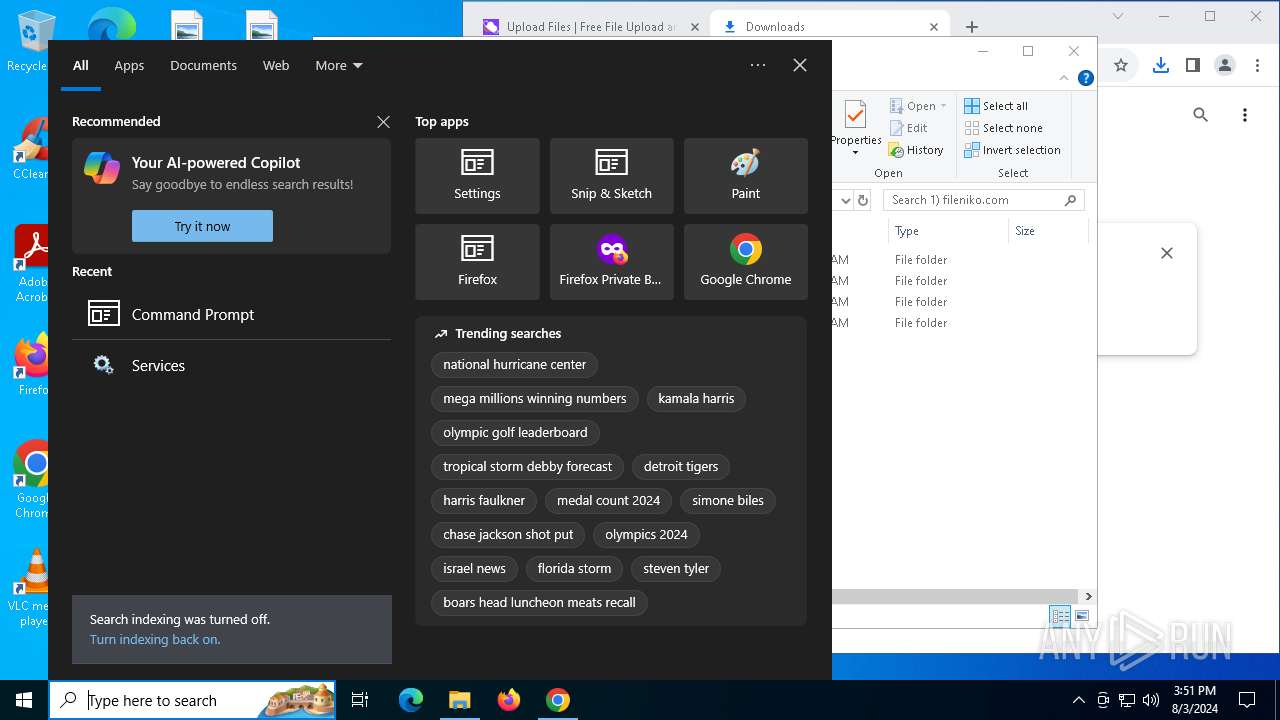
Task: Open Explorer help icon
Action: (1085, 78)
